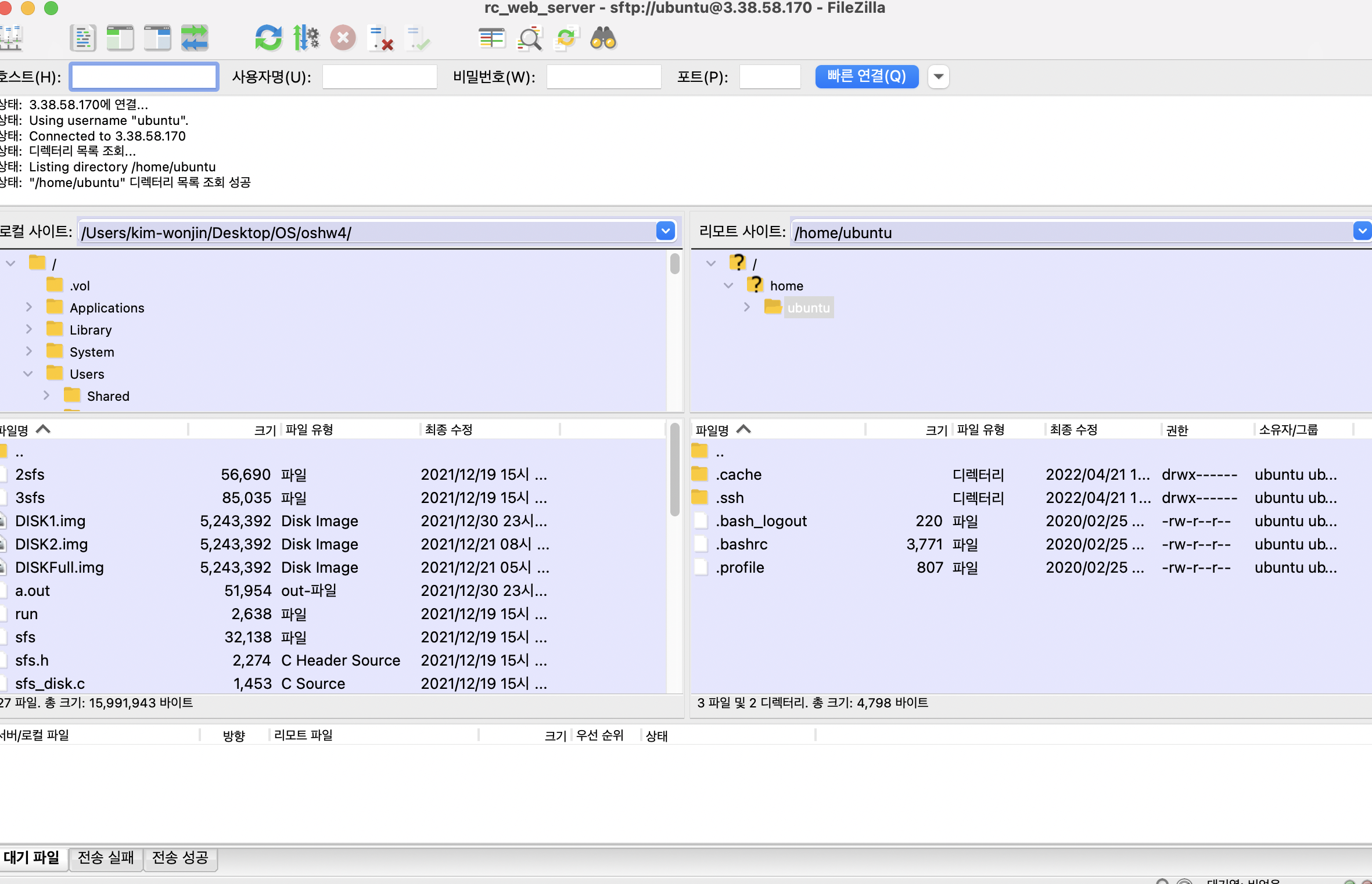1372x884 pixels.
Task: Click the Refresh file lists icon
Action: point(268,38)
